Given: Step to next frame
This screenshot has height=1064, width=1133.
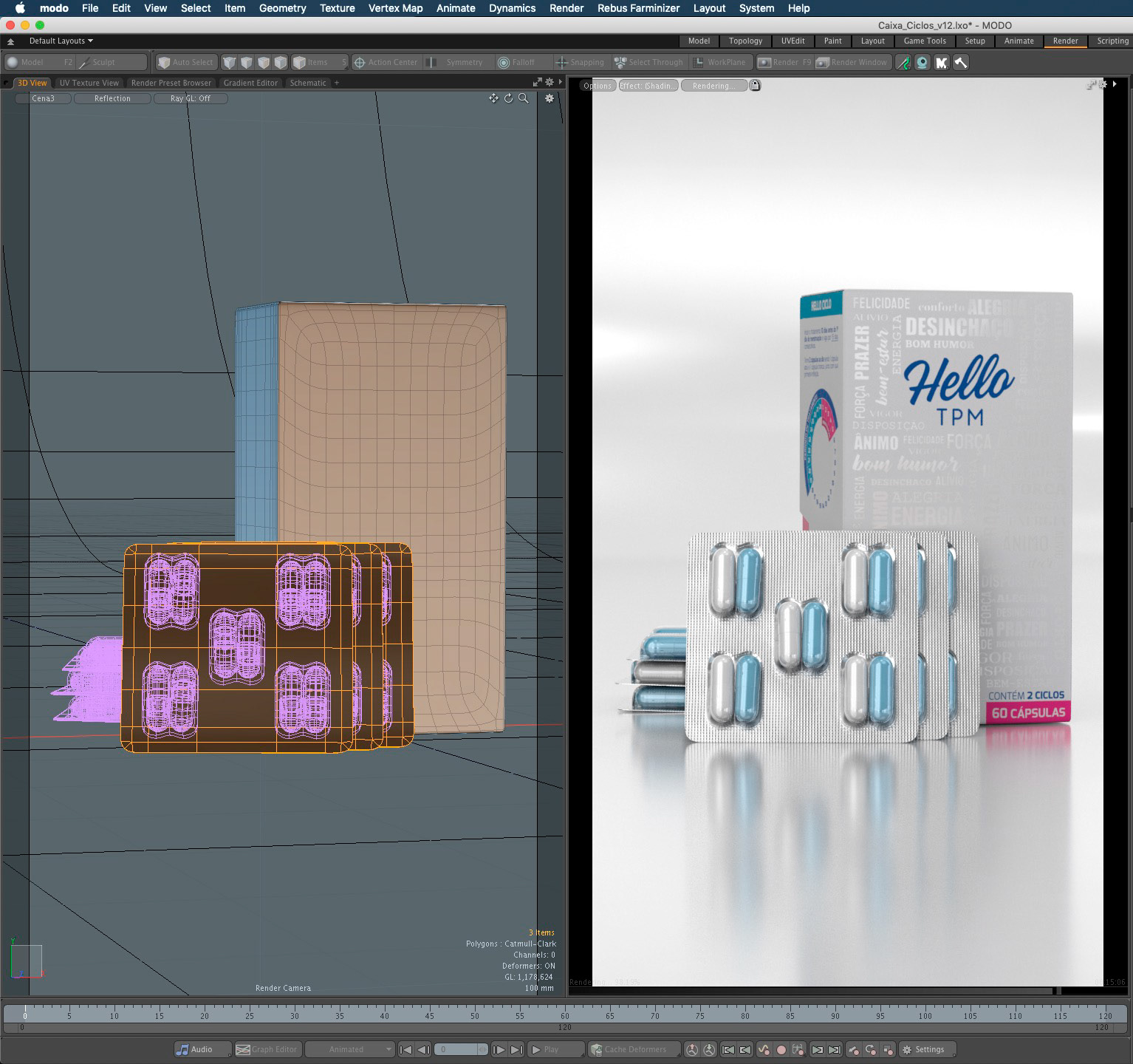Looking at the screenshot, I should point(499,1049).
